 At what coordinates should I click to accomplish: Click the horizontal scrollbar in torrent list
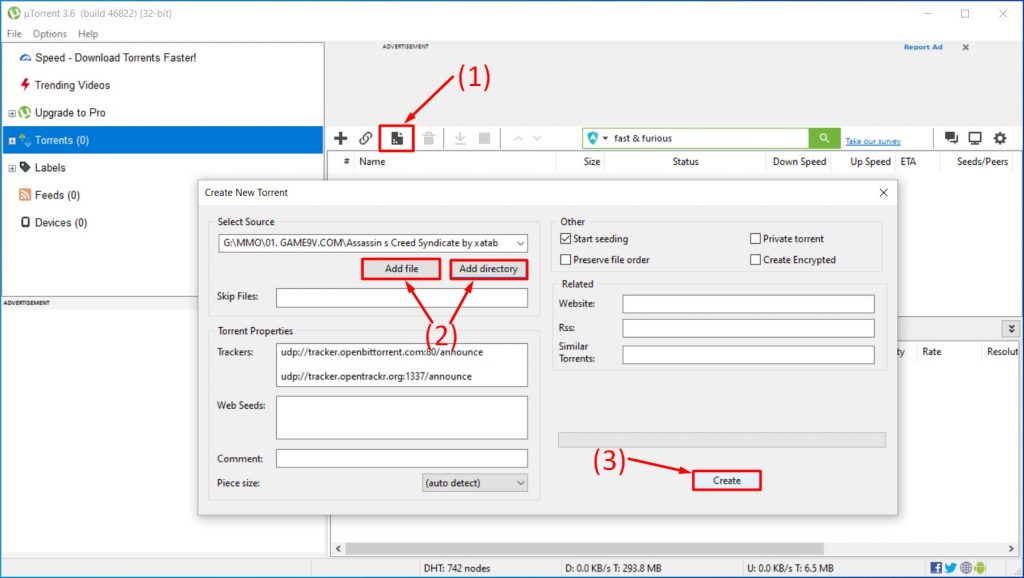tap(584, 549)
